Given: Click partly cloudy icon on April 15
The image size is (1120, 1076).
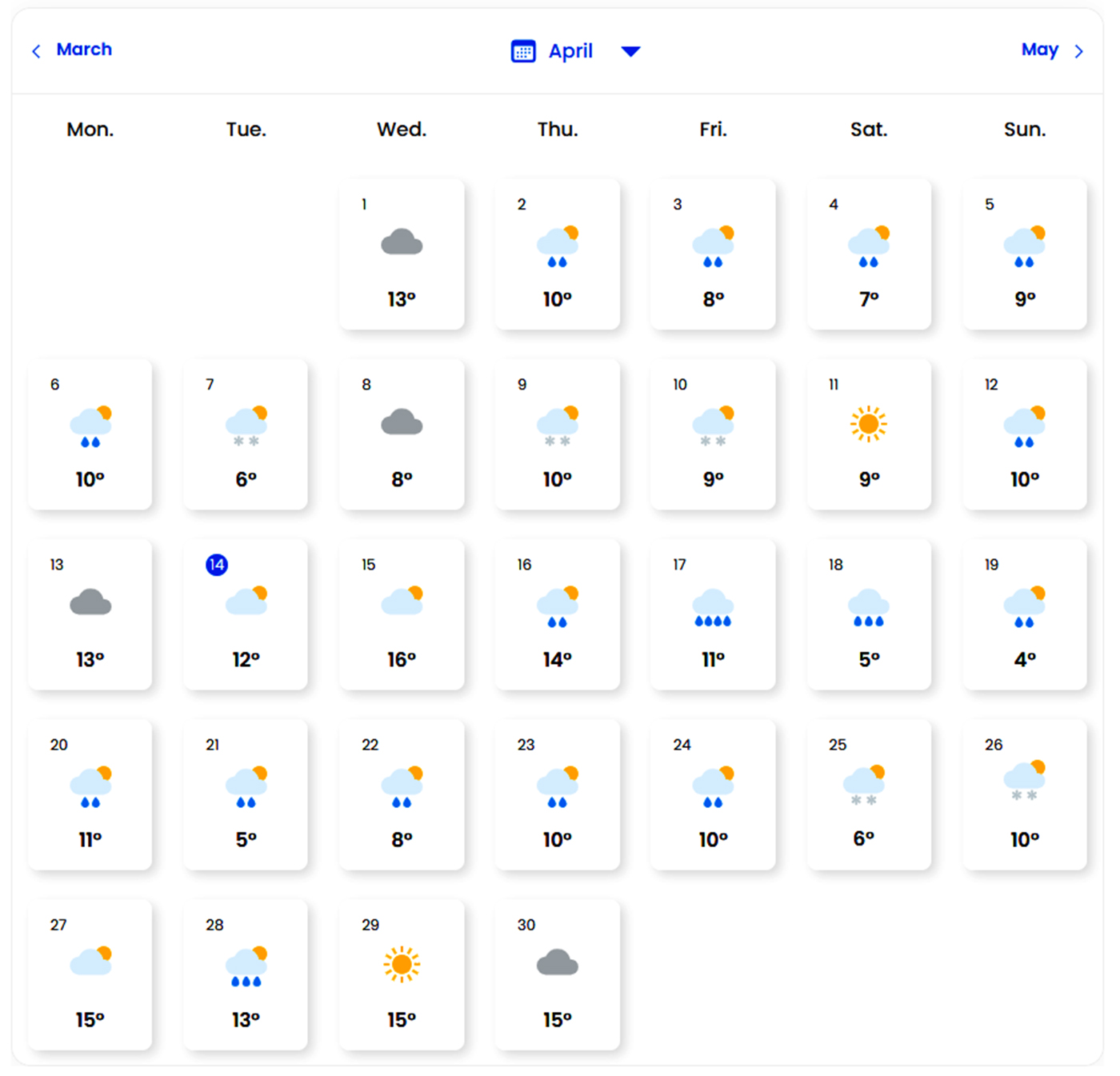Looking at the screenshot, I should click(x=402, y=601).
